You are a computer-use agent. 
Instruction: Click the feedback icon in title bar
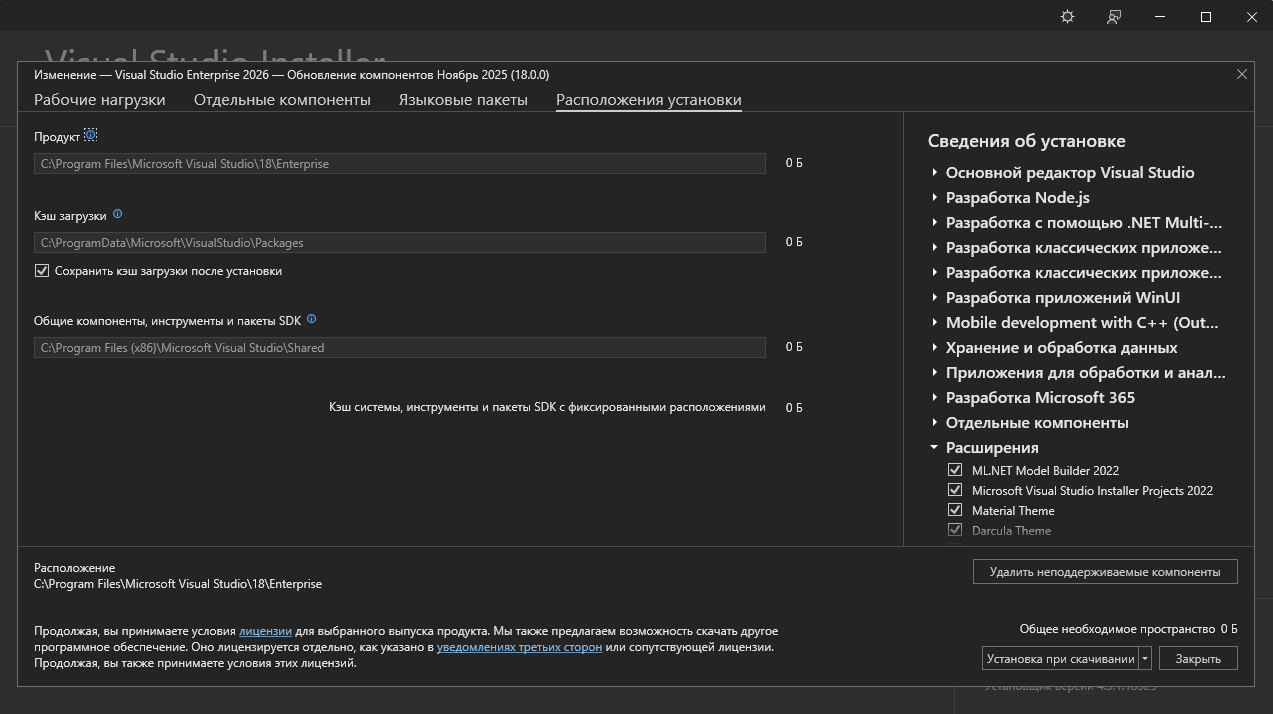(x=1114, y=17)
